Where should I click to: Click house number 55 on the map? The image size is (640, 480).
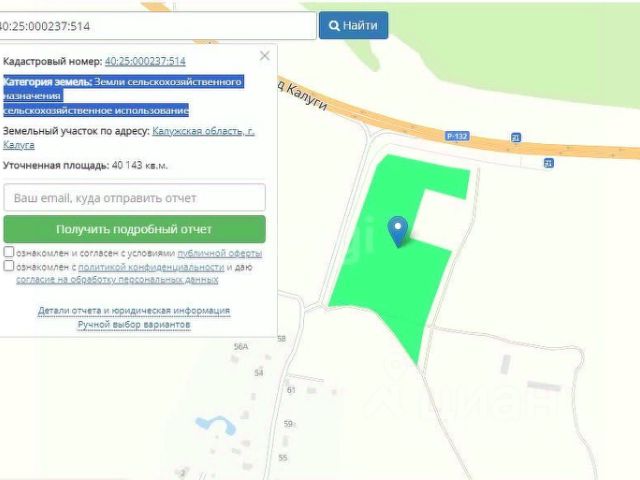(x=283, y=458)
